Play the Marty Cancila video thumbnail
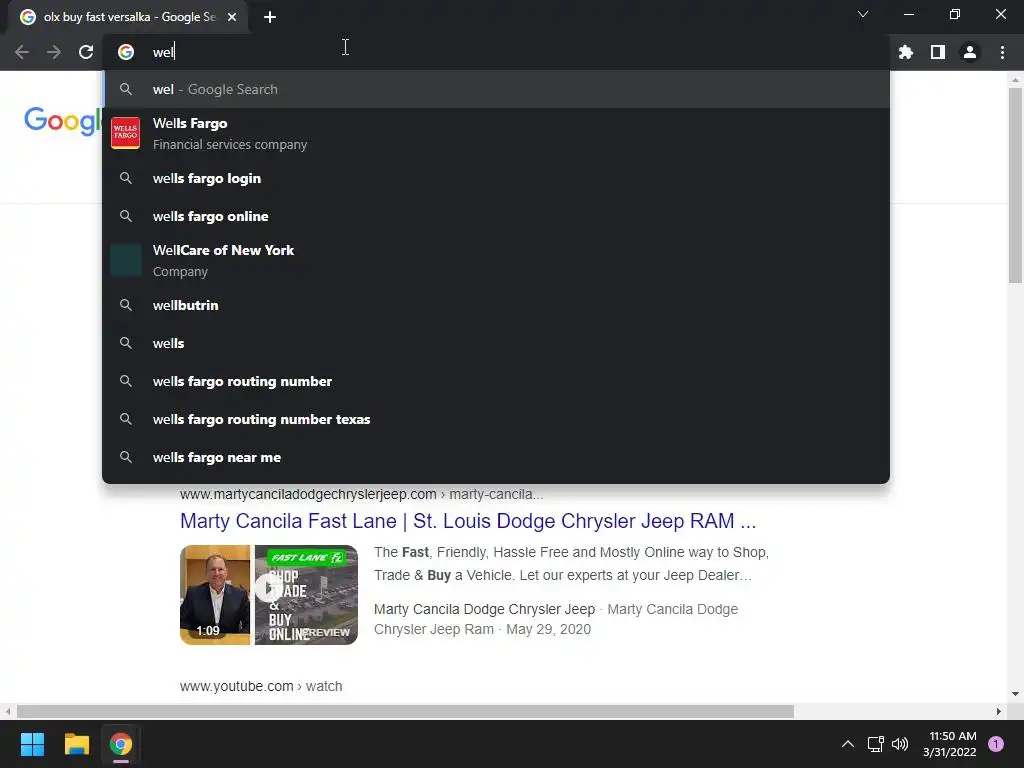Screen dimensions: 1024x768 pyautogui.click(x=269, y=595)
